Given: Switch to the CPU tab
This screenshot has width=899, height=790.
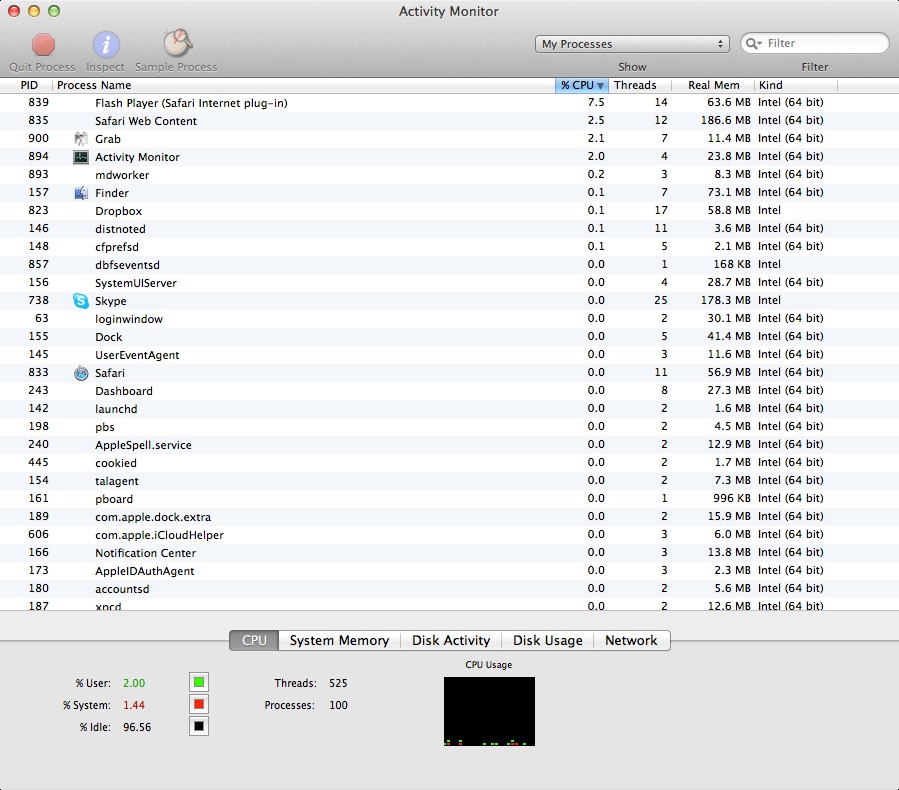Looking at the screenshot, I should pyautogui.click(x=254, y=640).
